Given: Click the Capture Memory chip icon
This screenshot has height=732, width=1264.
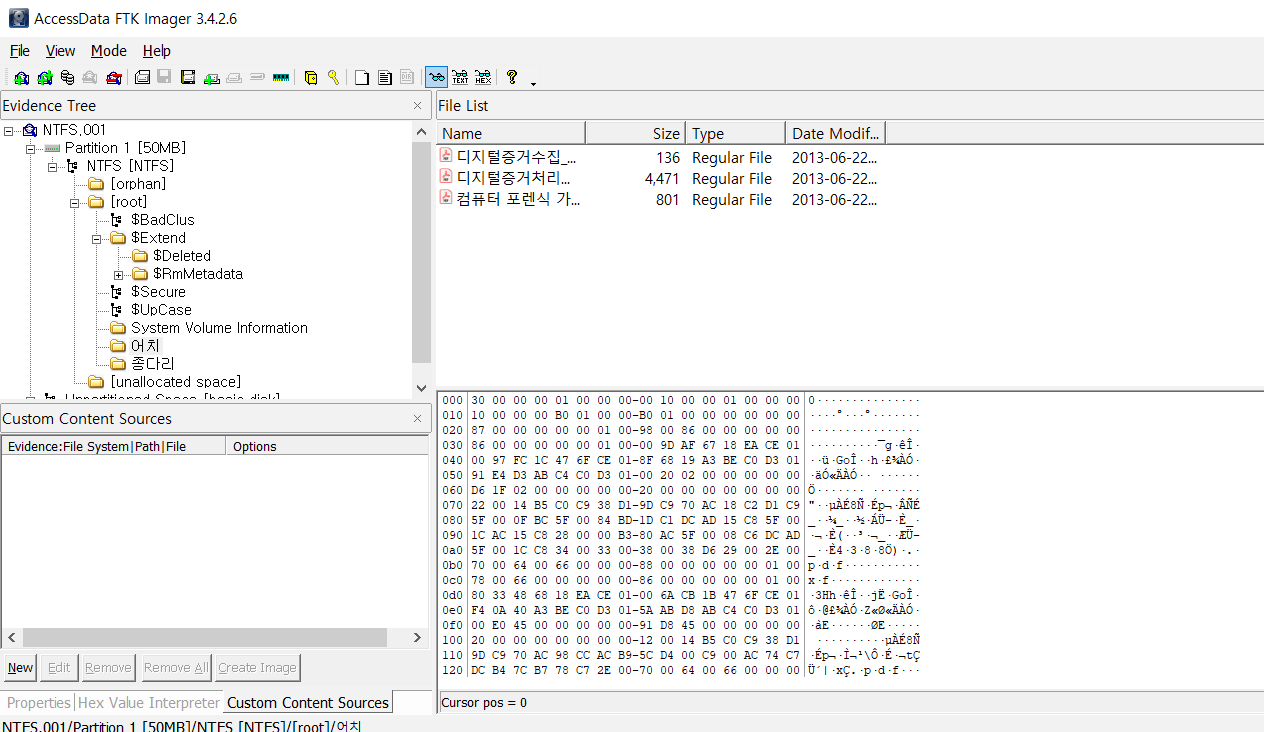Looking at the screenshot, I should point(280,77).
